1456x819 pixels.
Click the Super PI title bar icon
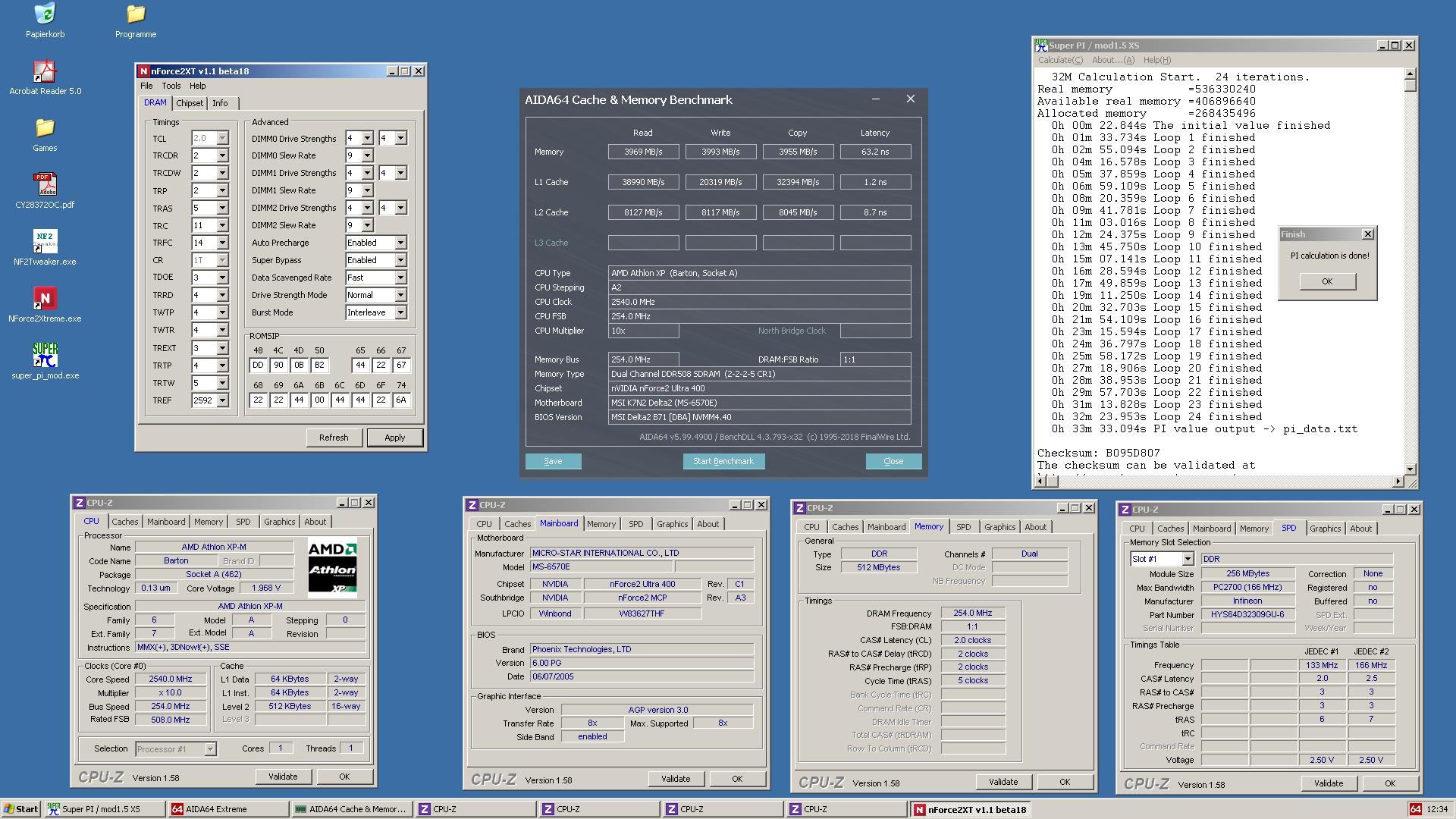[1042, 45]
